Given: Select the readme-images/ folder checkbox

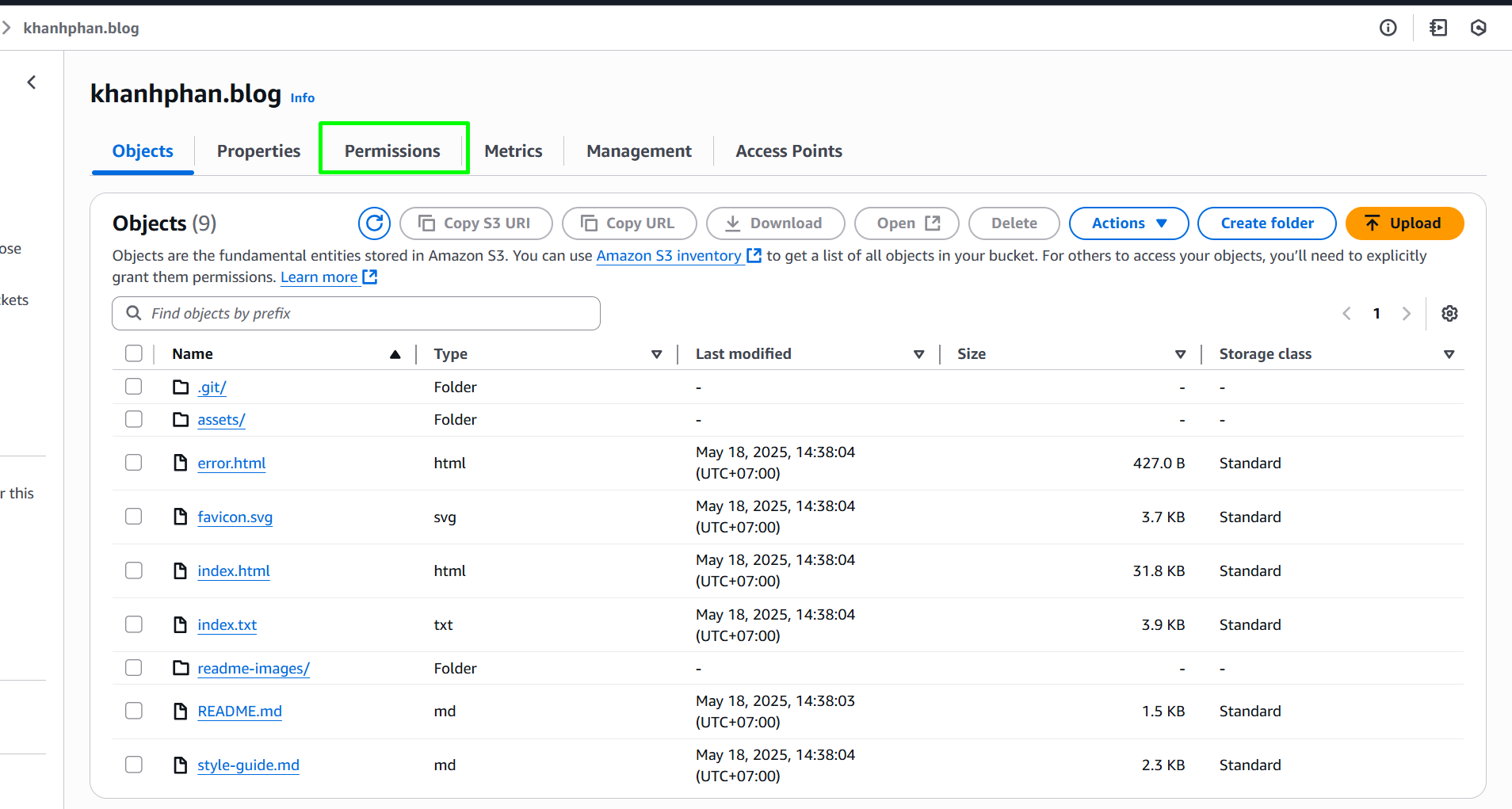Looking at the screenshot, I should pos(134,667).
